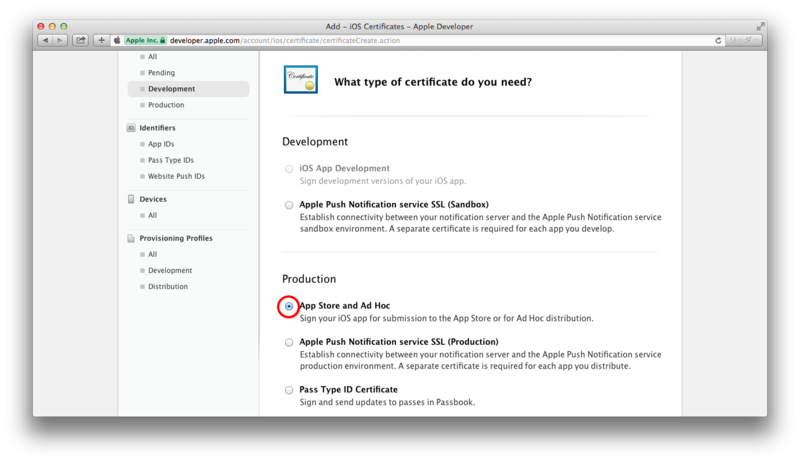This screenshot has width=800, height=462.
Task: Click the Identifiers section heading
Action: [x=157, y=128]
